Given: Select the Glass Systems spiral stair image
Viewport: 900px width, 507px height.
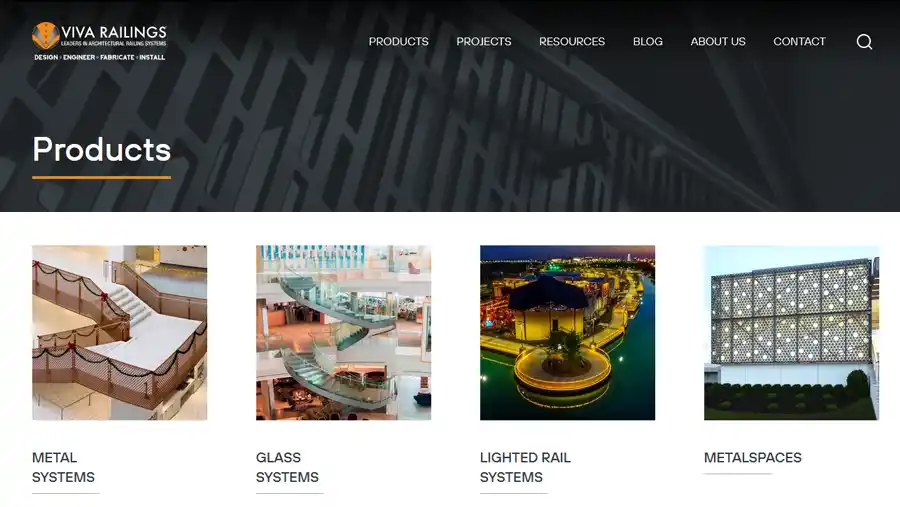Looking at the screenshot, I should click(343, 332).
